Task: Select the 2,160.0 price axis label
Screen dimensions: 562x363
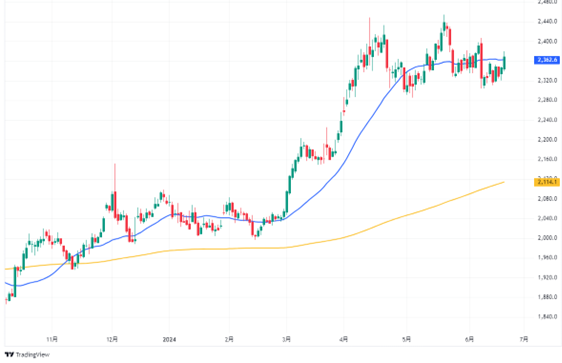Action: pyautogui.click(x=547, y=159)
